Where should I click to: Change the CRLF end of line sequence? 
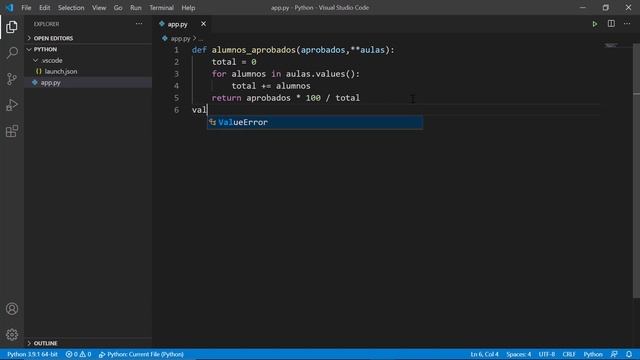point(569,354)
